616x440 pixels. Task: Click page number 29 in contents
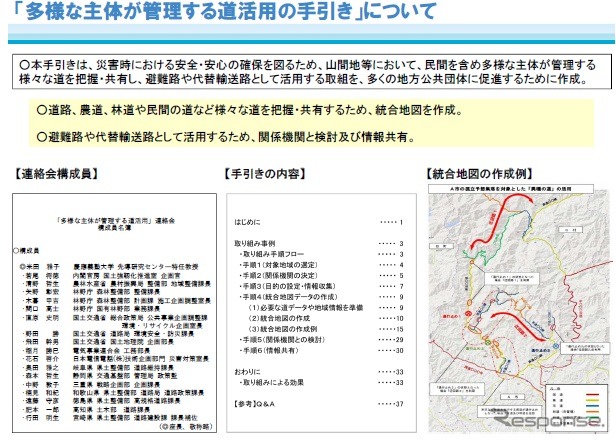(x=400, y=339)
